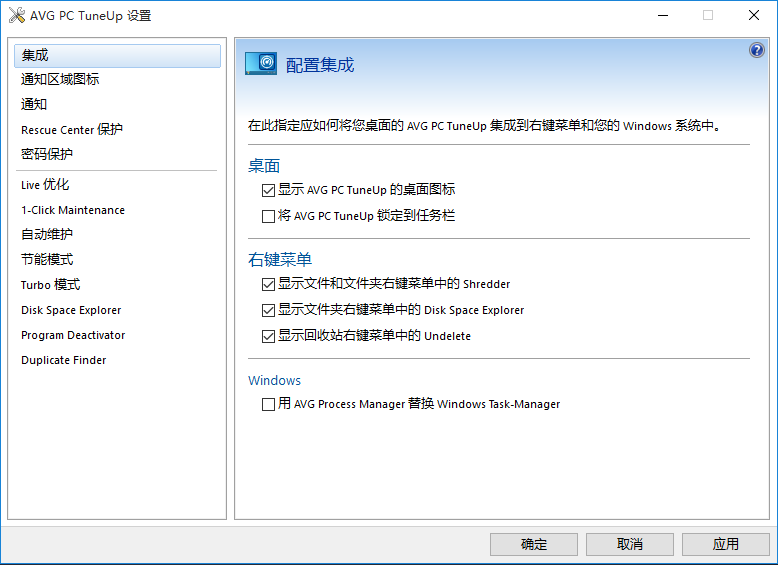Viewport: 778px width, 565px height.
Task: Click the 确定 button
Action: tap(534, 544)
